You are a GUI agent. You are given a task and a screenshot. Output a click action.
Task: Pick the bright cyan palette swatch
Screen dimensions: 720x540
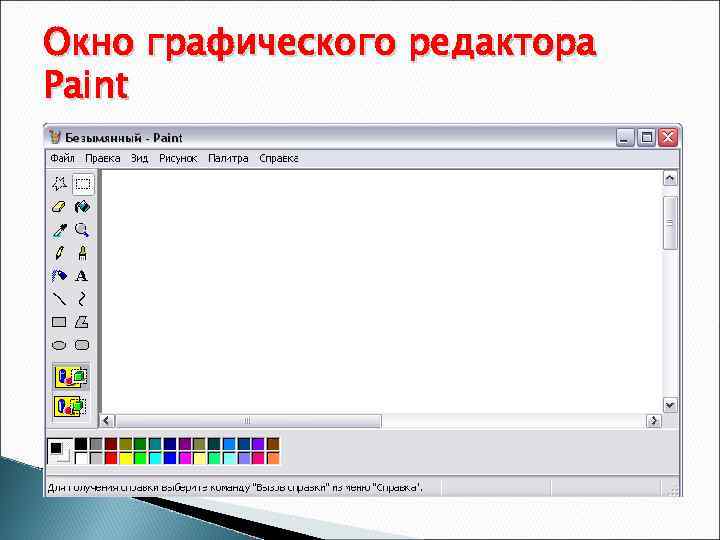pos(155,458)
